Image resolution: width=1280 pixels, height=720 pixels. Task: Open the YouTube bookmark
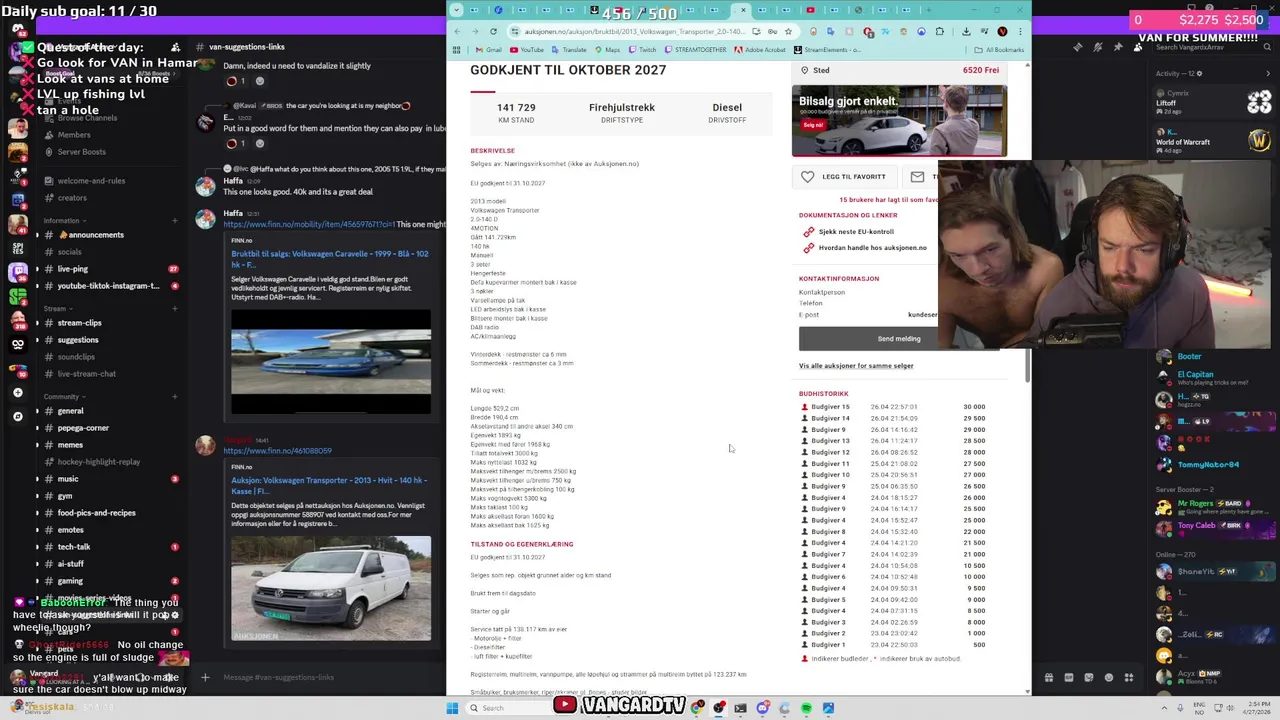(x=527, y=50)
